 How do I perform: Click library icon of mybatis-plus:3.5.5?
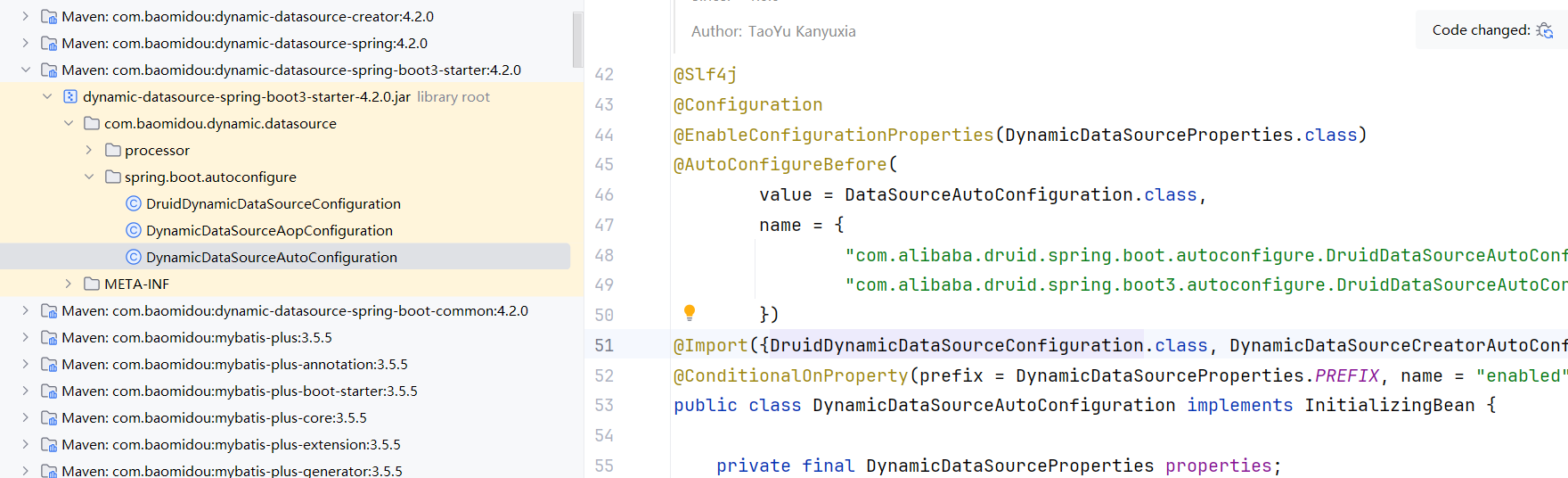pos(49,337)
